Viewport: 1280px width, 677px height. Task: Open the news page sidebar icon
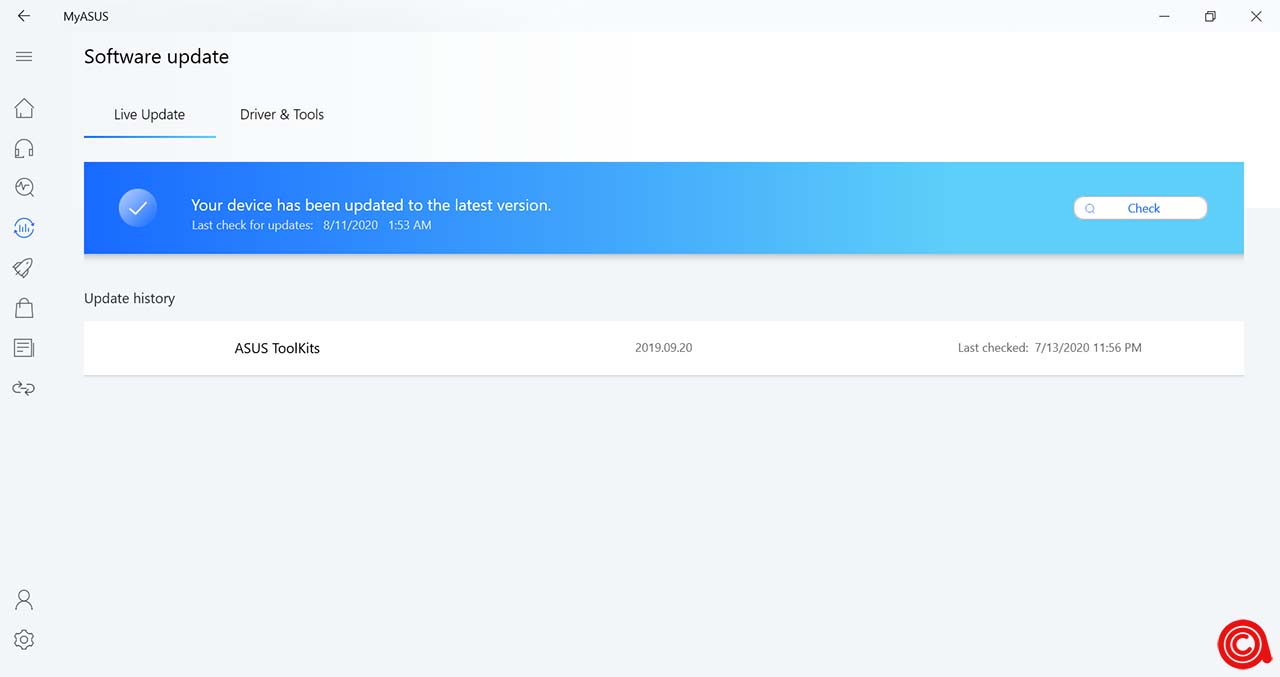(24, 348)
